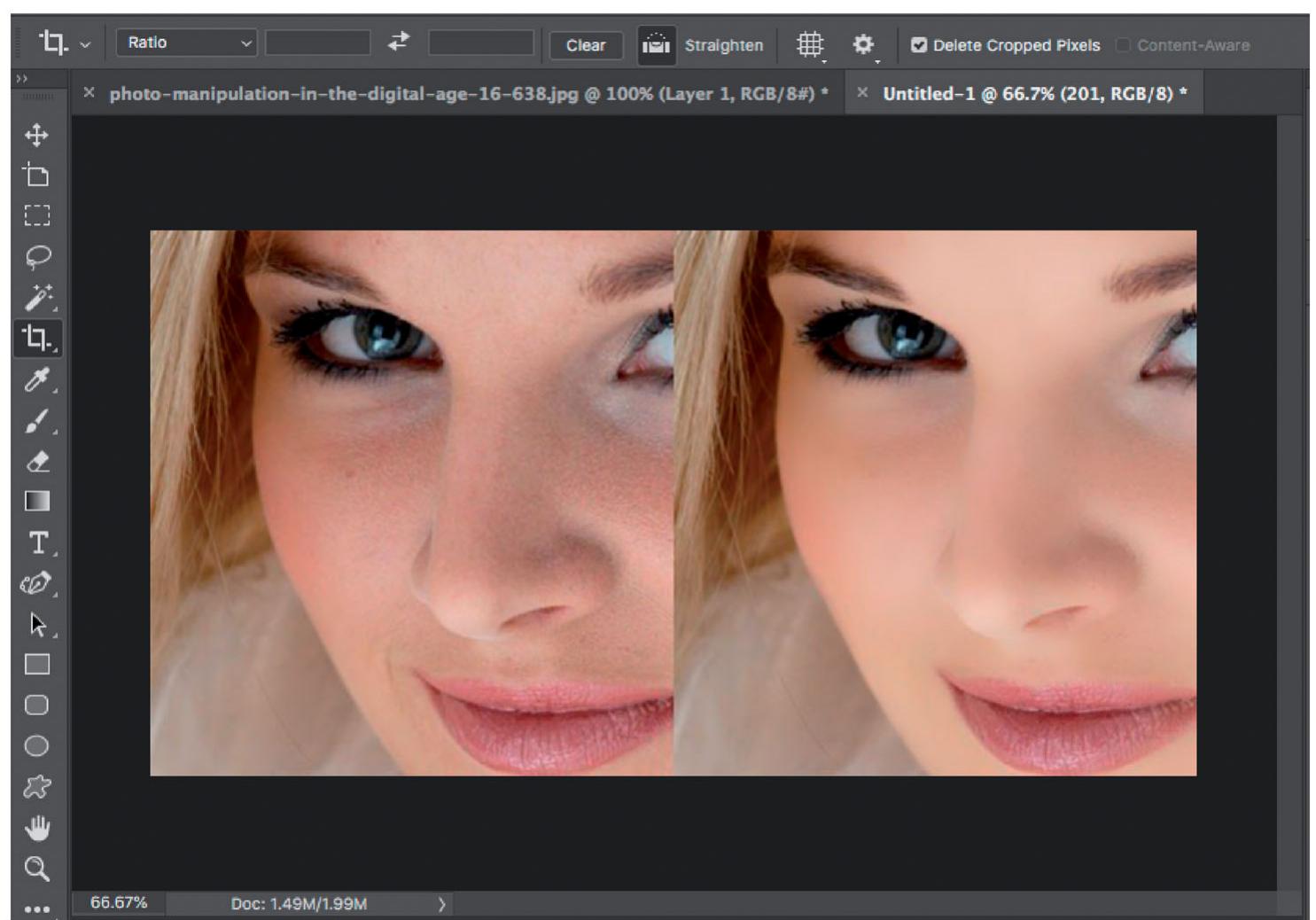Click the vertical scrollbar of the canvas
The height and width of the screenshot is (920, 1316).
pyautogui.click(x=1289, y=501)
